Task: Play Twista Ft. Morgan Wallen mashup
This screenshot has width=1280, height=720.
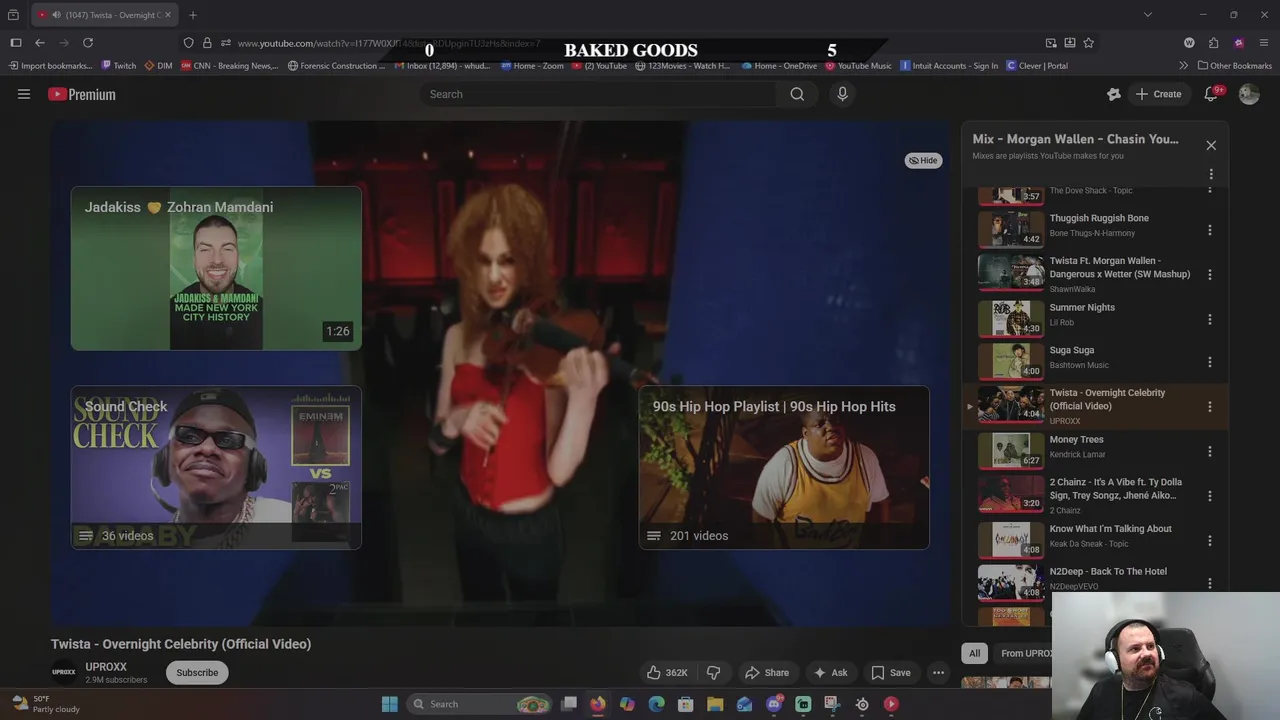Action: coord(1093,274)
